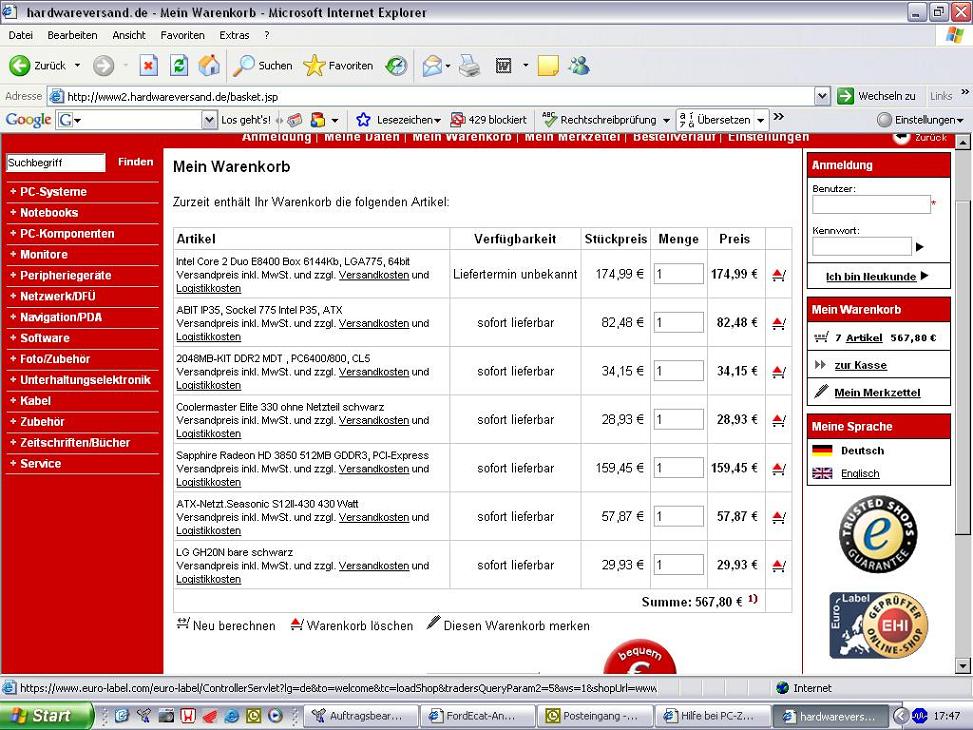Go to the Home page icon
The width and height of the screenshot is (973, 730).
pos(210,65)
